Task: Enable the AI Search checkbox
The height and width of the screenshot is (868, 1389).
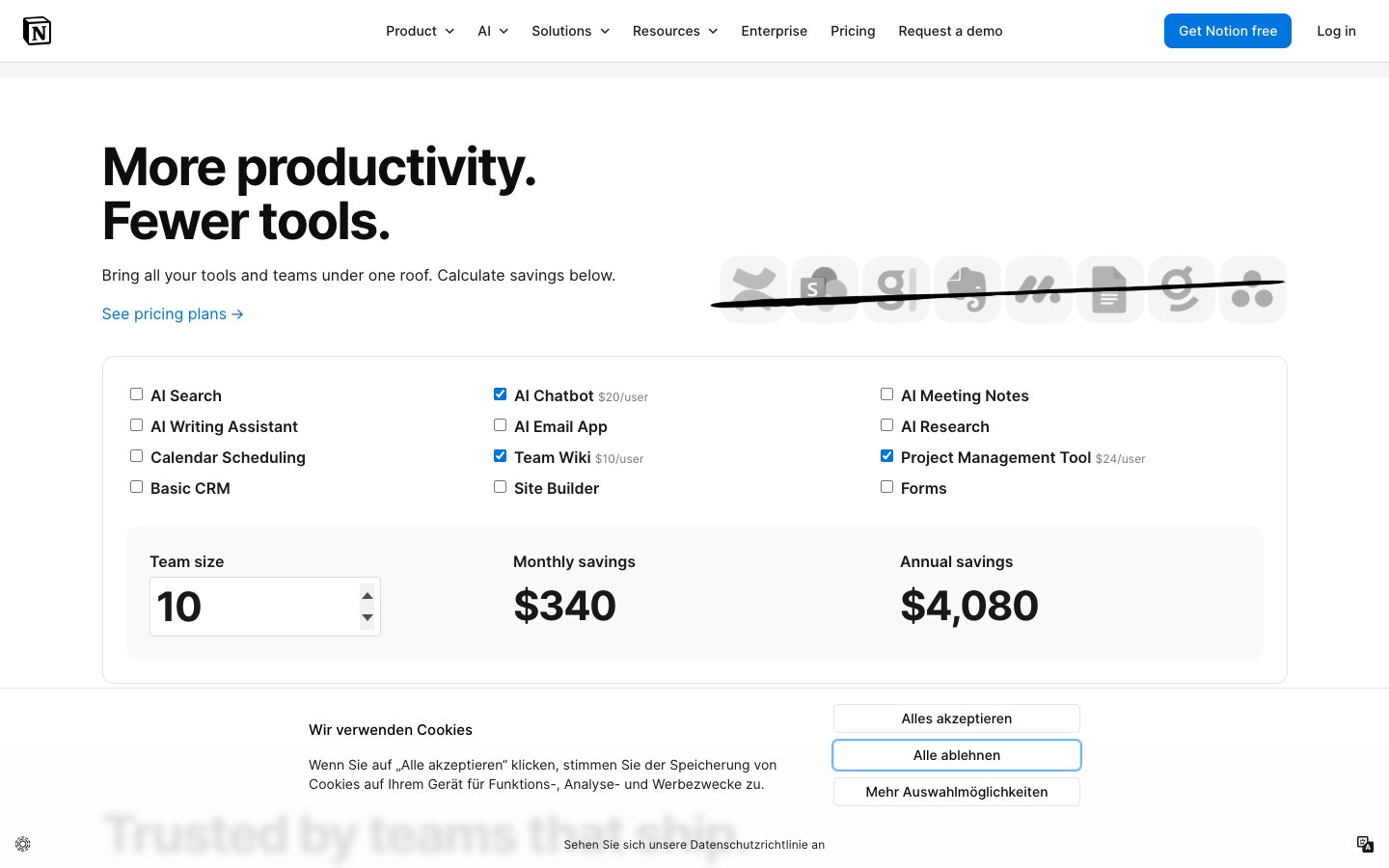Action: (137, 394)
